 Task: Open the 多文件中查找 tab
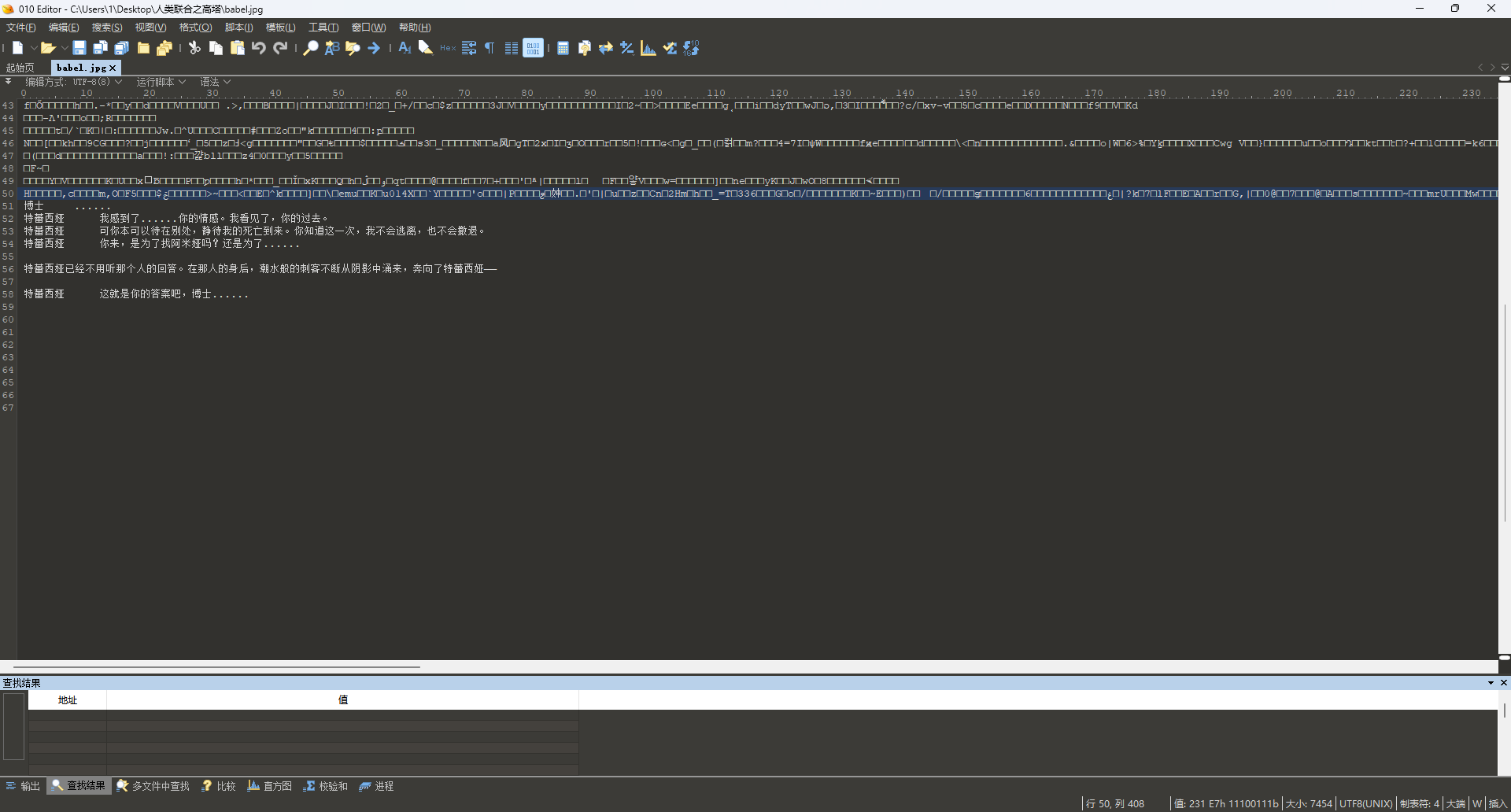point(153,786)
